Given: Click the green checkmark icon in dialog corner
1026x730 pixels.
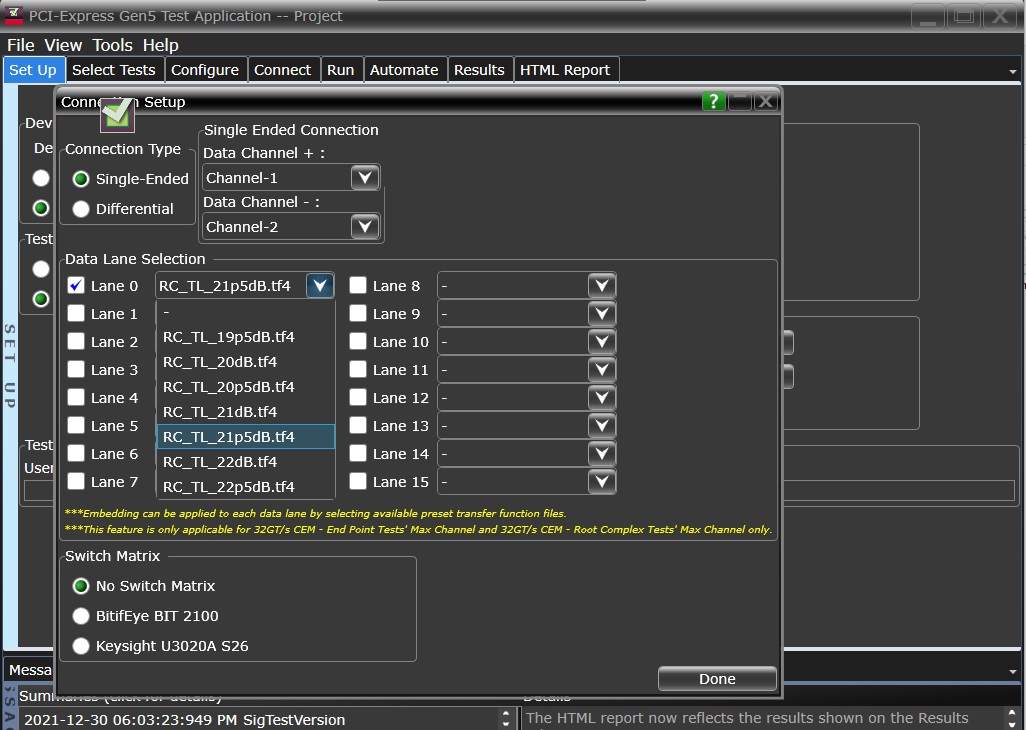Looking at the screenshot, I should 117,114.
